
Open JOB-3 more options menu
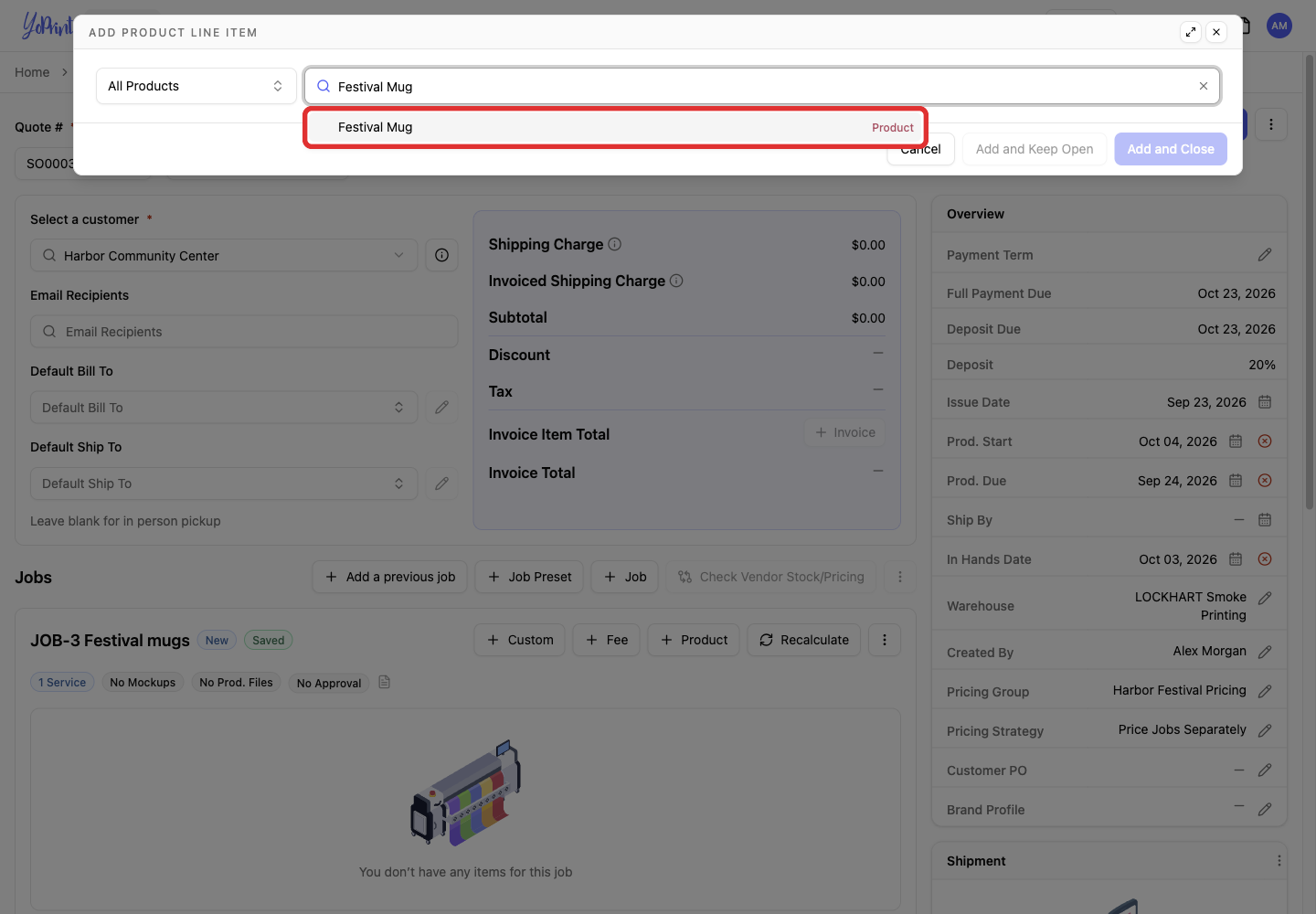tap(885, 640)
